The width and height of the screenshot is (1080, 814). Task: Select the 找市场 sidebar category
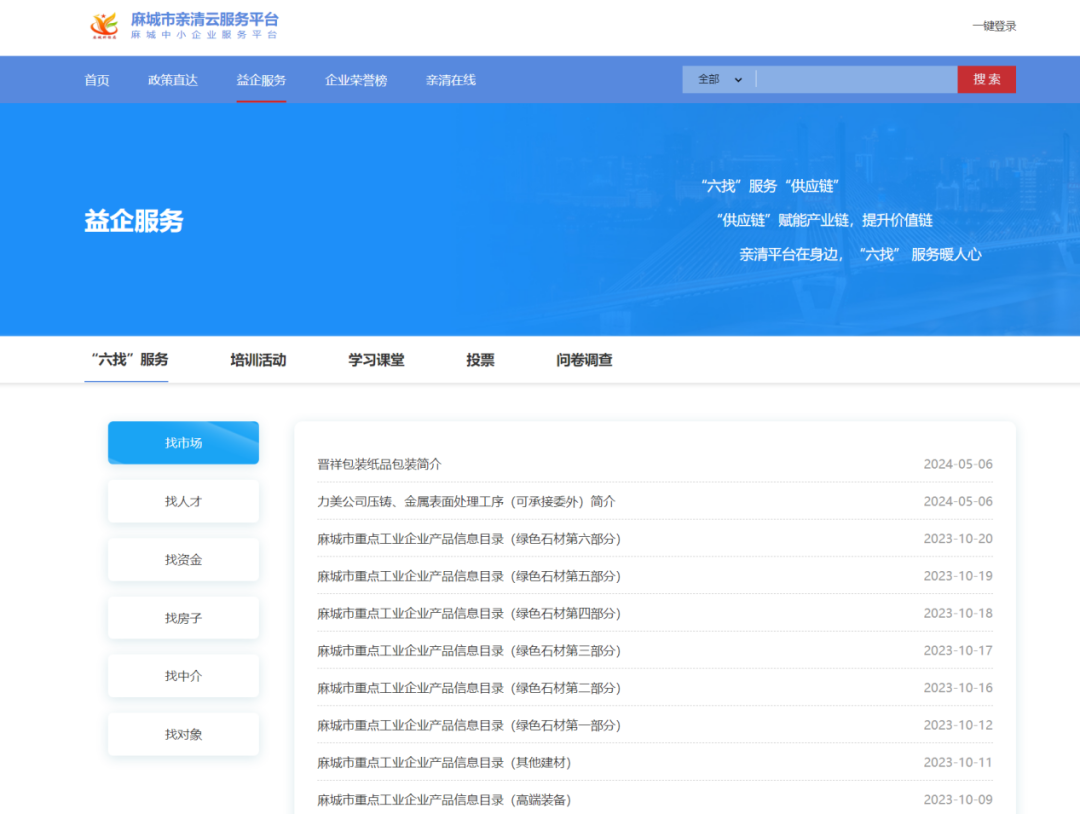pos(183,442)
